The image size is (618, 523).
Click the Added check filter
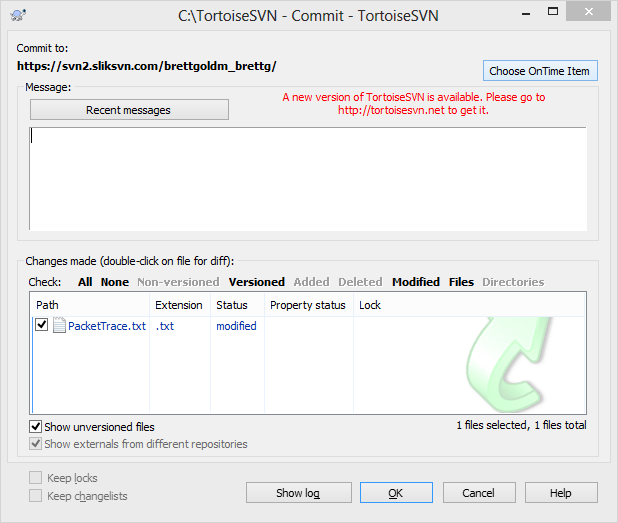(x=311, y=282)
